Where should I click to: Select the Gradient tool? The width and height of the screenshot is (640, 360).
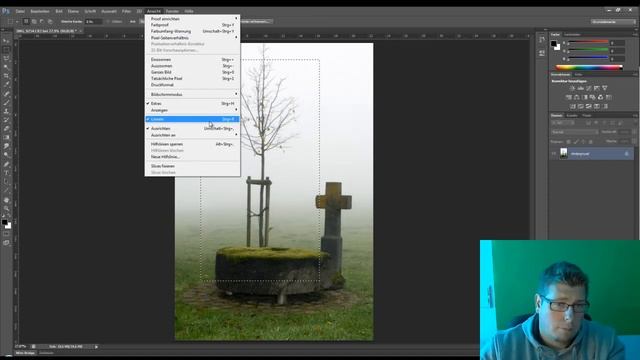(x=6, y=138)
